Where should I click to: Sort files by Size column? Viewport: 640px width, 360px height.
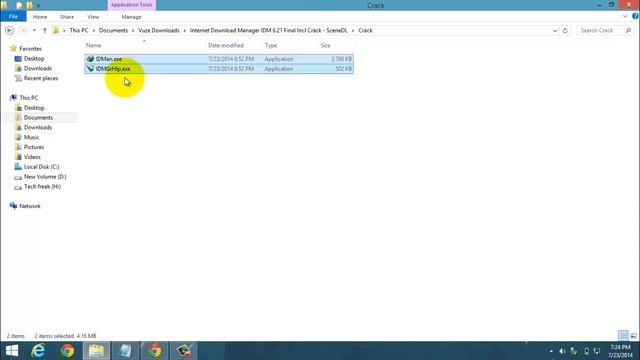(325, 45)
